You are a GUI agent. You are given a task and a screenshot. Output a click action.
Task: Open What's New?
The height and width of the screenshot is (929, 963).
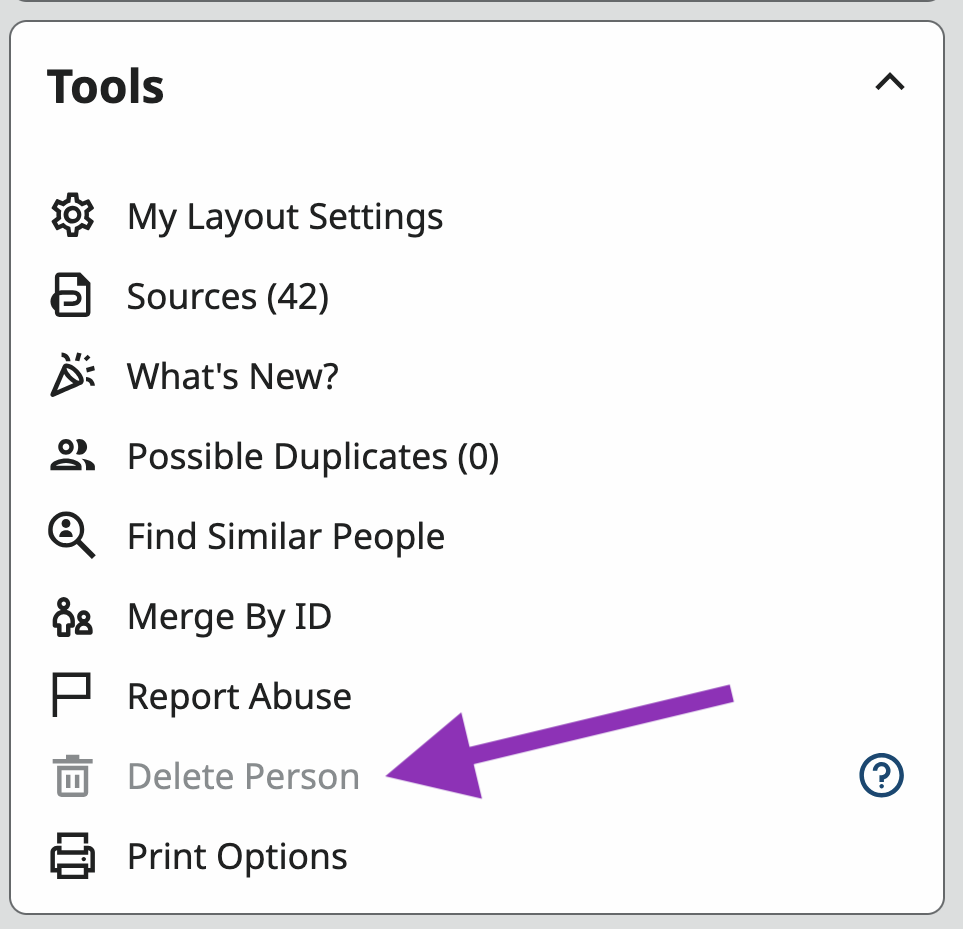[x=233, y=376]
